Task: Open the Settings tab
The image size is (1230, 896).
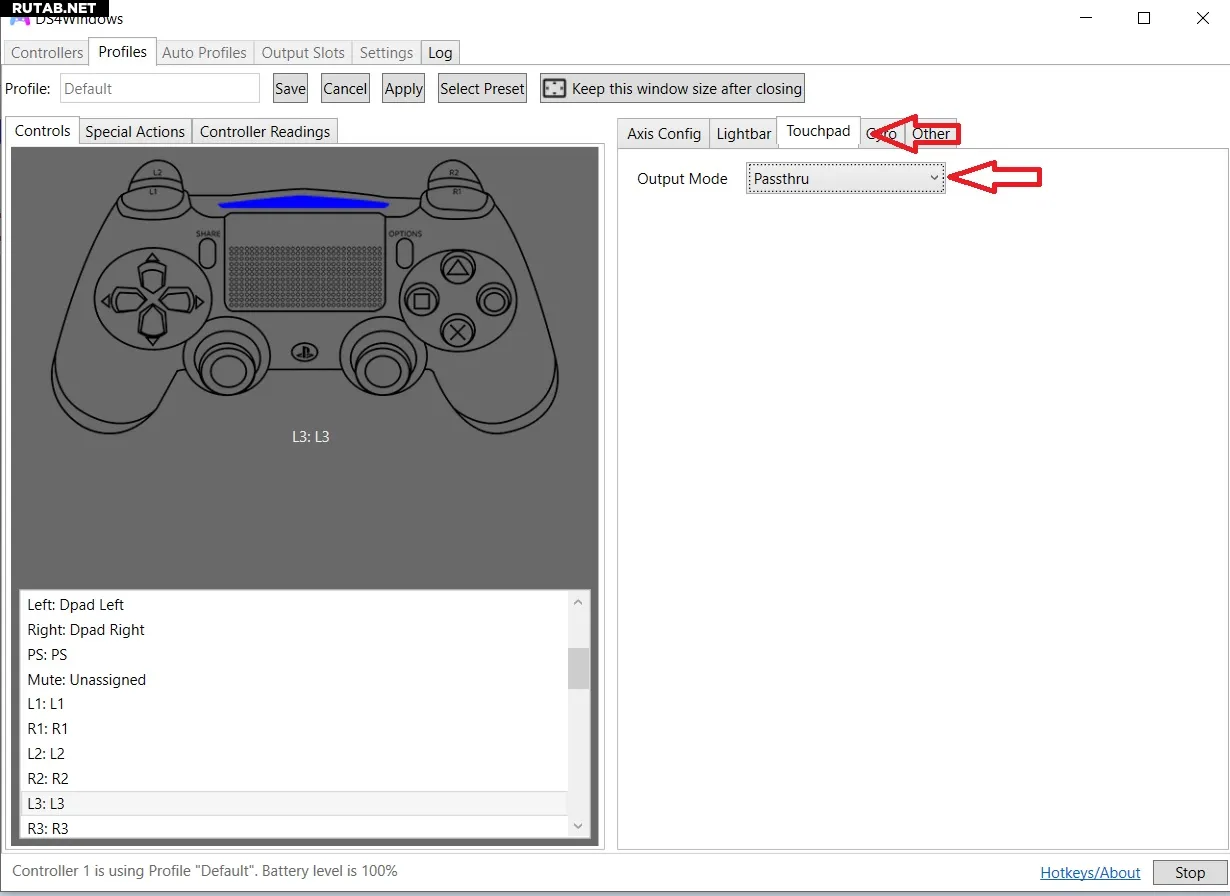Action: coord(386,53)
